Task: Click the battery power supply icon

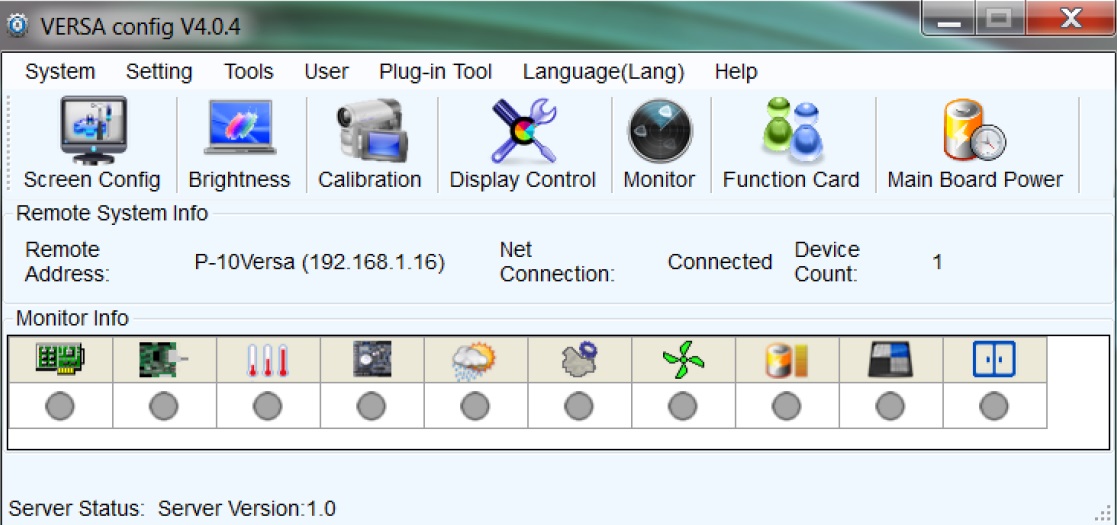Action: pos(786,360)
